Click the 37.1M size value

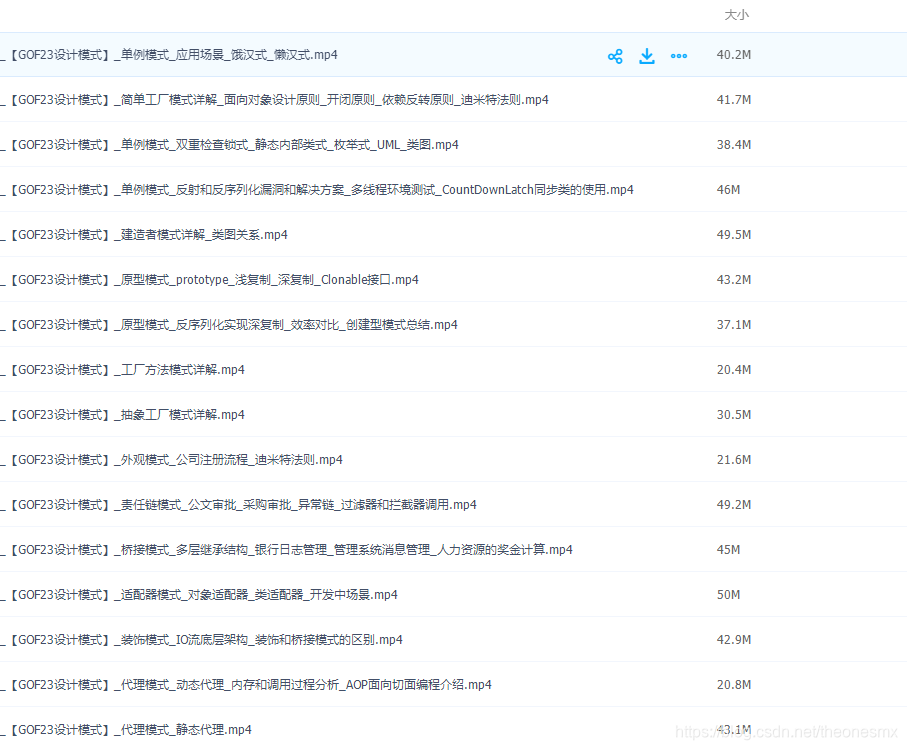733,326
